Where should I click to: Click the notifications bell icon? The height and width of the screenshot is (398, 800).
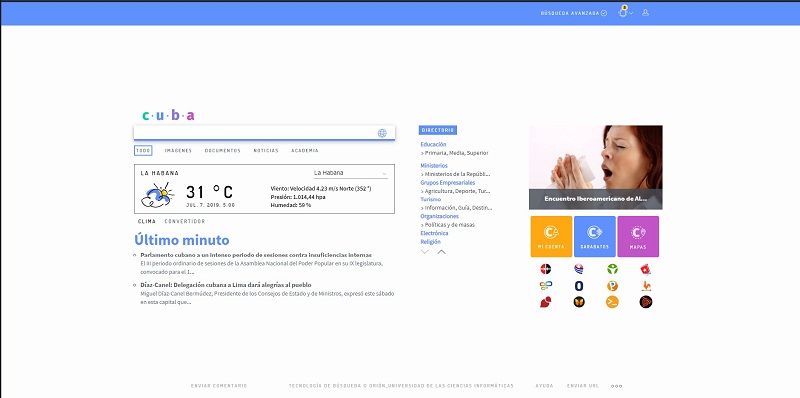pos(622,12)
